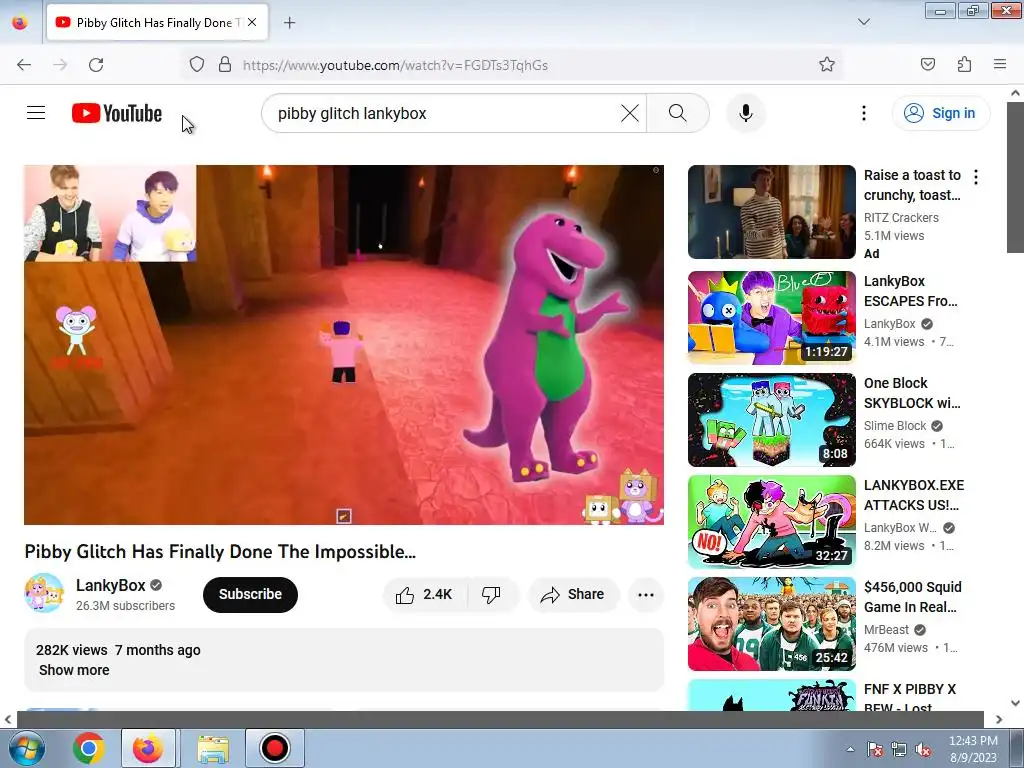1024x768 pixels.
Task: Open the YouTube hamburger guide menu
Action: [36, 113]
